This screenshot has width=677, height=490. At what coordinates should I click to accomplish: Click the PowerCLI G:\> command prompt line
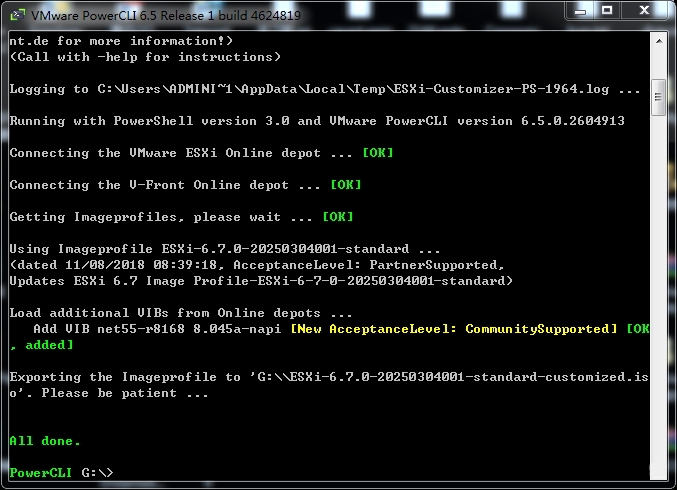[x=61, y=472]
